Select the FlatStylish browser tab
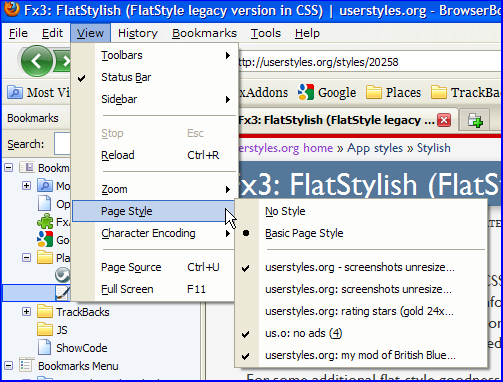 pyautogui.click(x=337, y=120)
